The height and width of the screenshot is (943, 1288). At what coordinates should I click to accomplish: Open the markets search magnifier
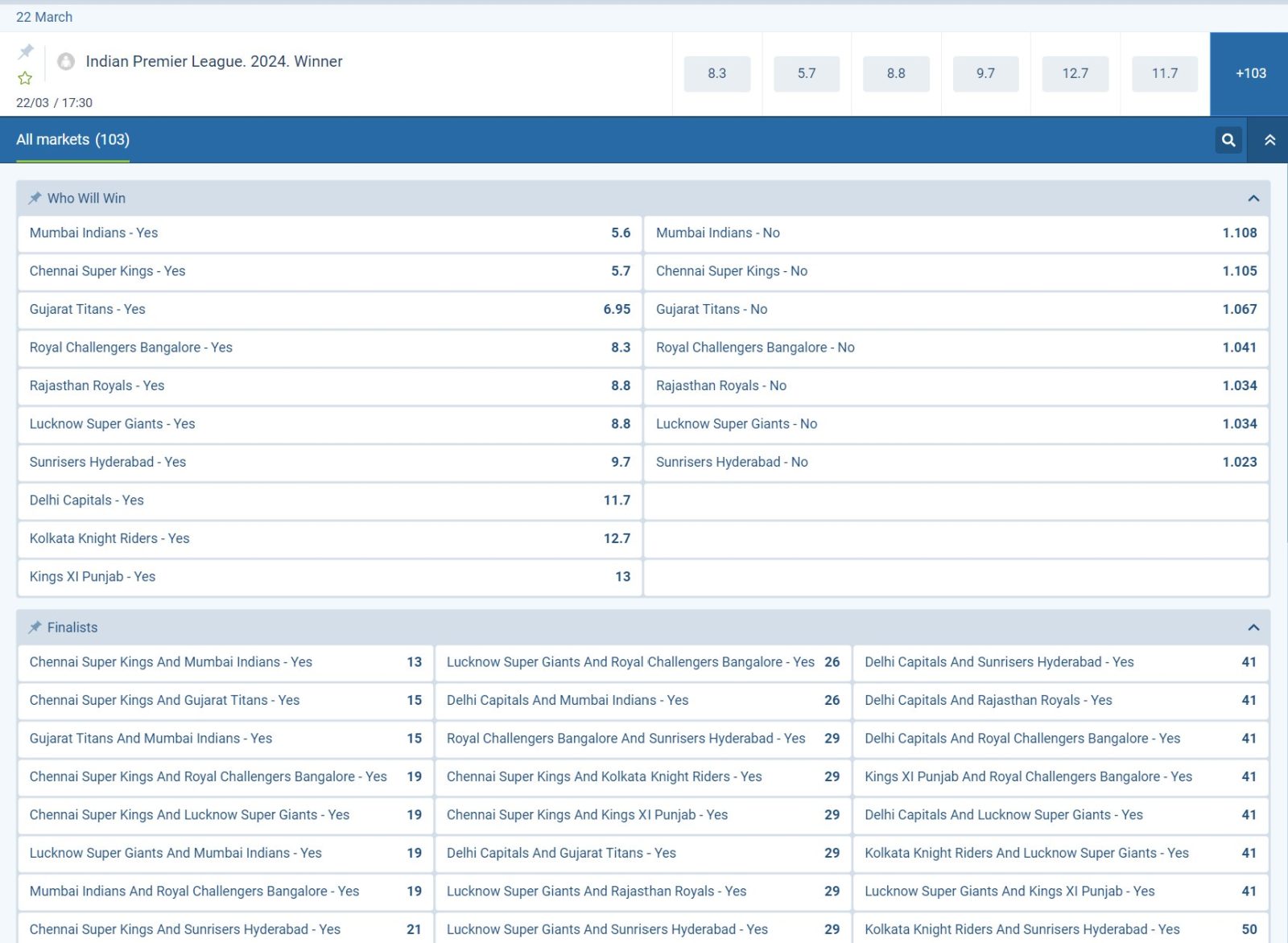pos(1228,140)
